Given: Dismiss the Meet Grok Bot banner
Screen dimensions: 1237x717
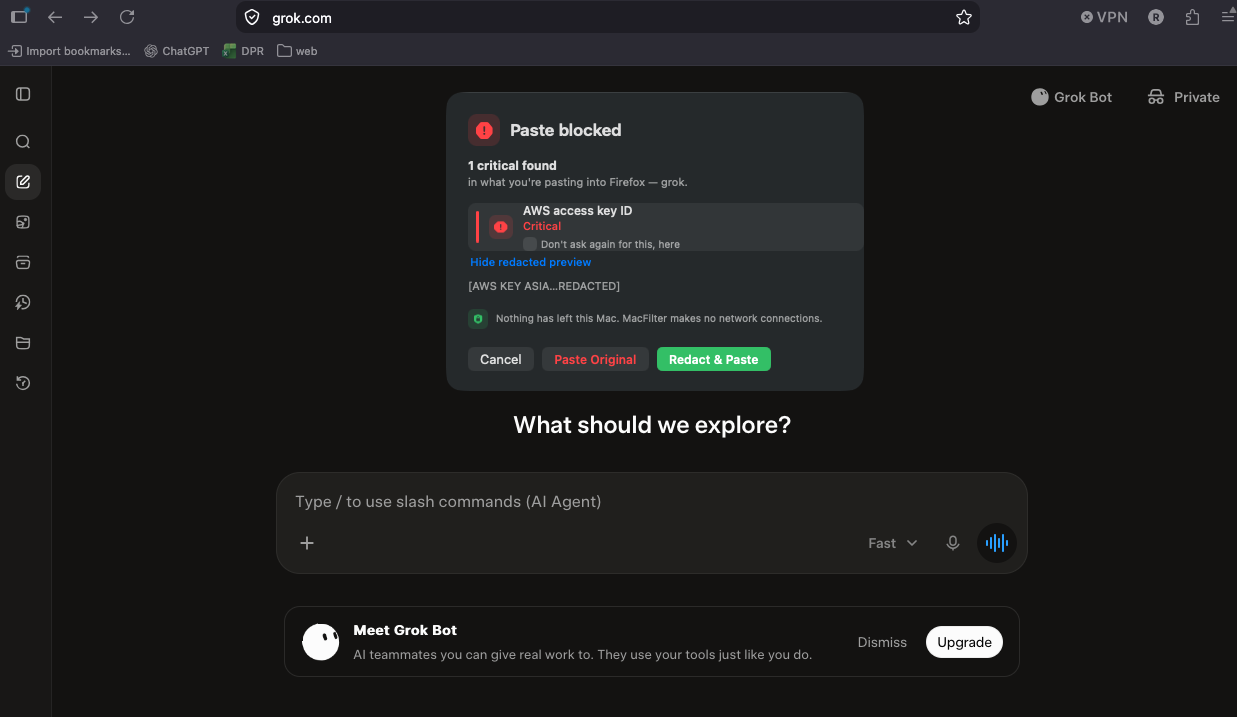Looking at the screenshot, I should tap(882, 642).
